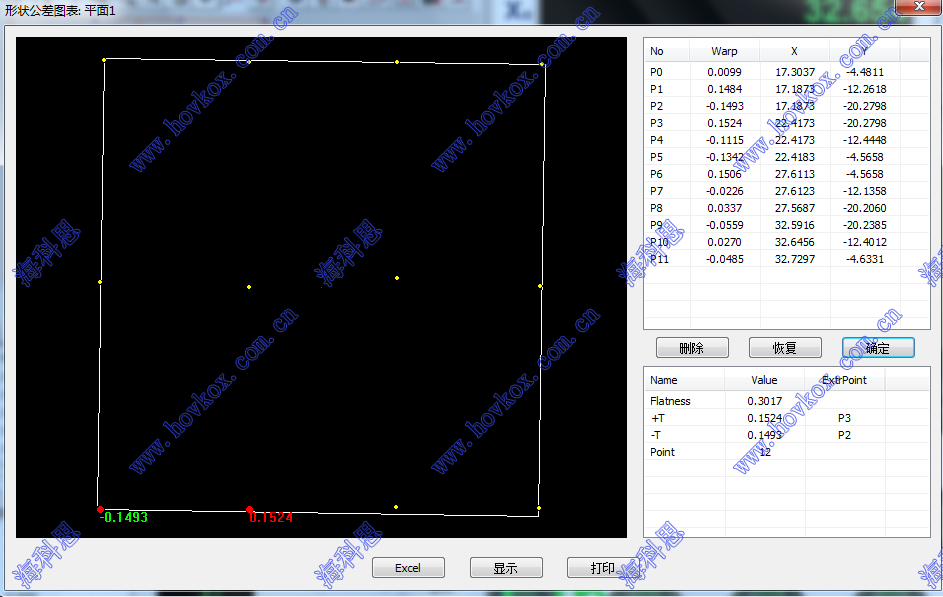Click the Name column header in results
Viewport: 943px width, 597px height.
click(x=684, y=380)
